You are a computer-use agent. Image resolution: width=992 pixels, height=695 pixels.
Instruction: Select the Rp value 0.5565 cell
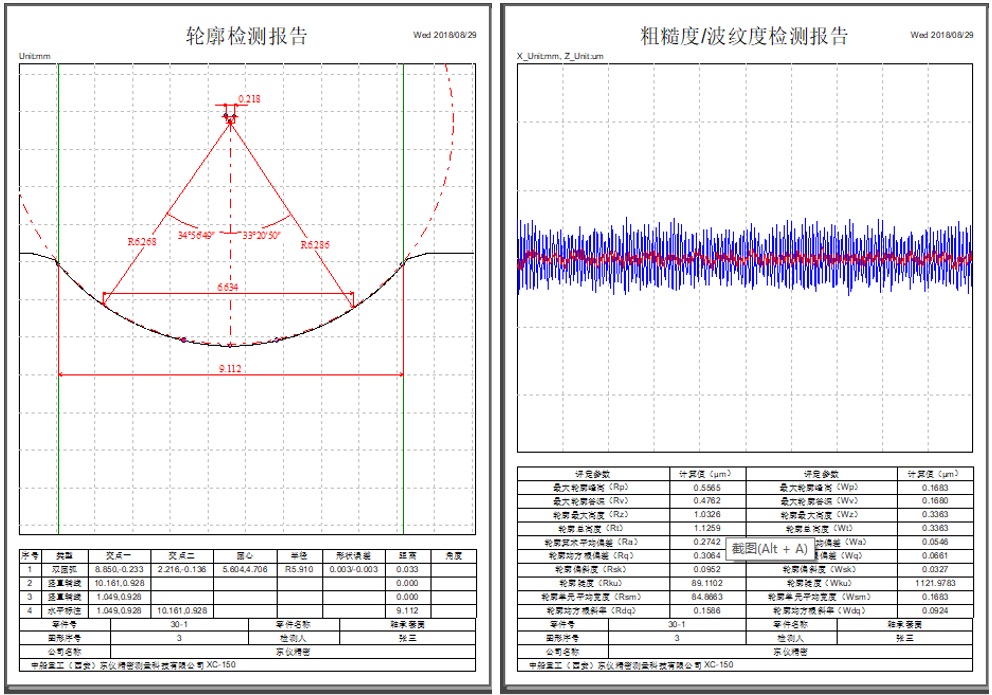point(706,487)
